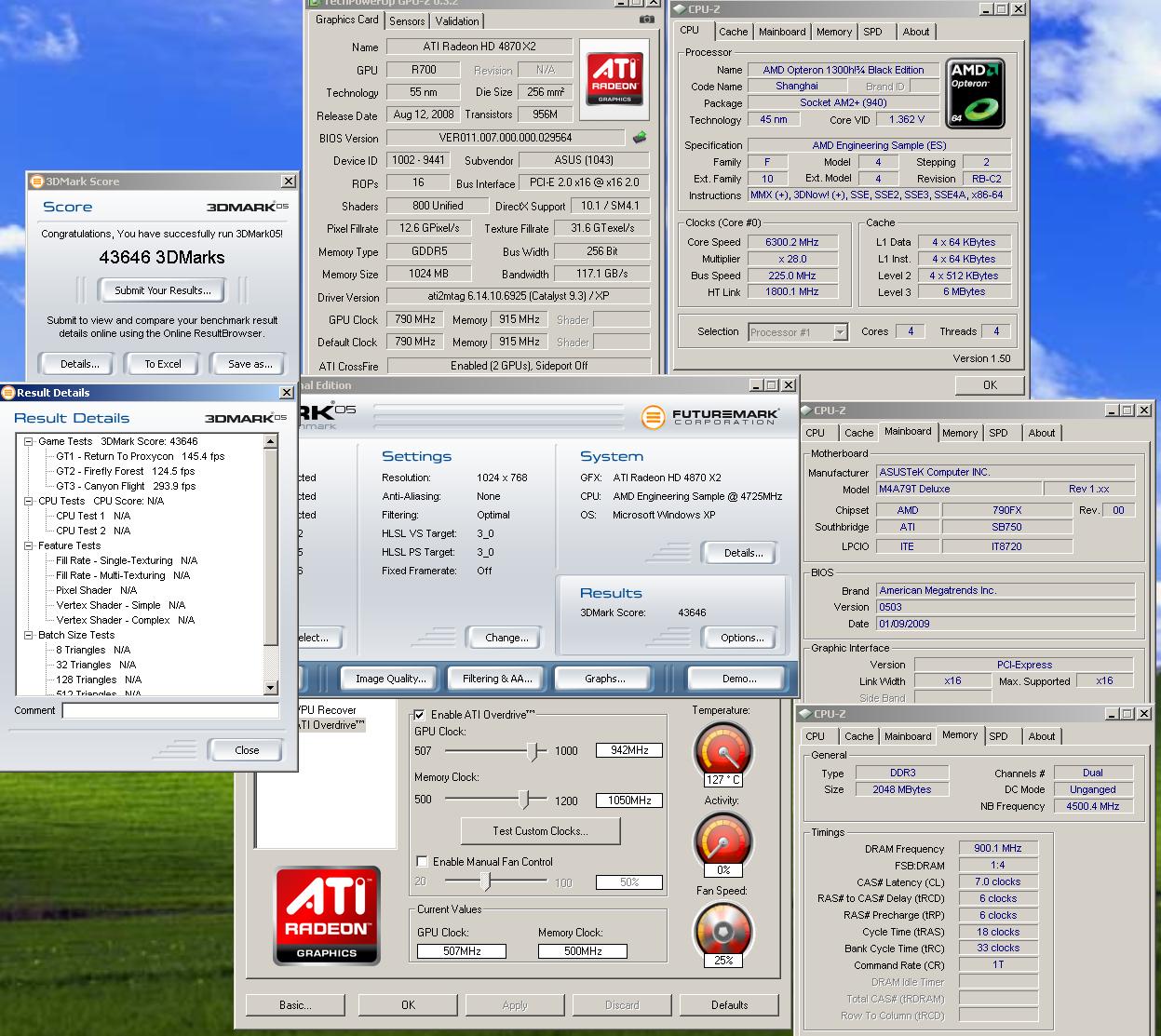
Task: Click the Memory Clock Overdrive slider handle
Action: click(524, 800)
